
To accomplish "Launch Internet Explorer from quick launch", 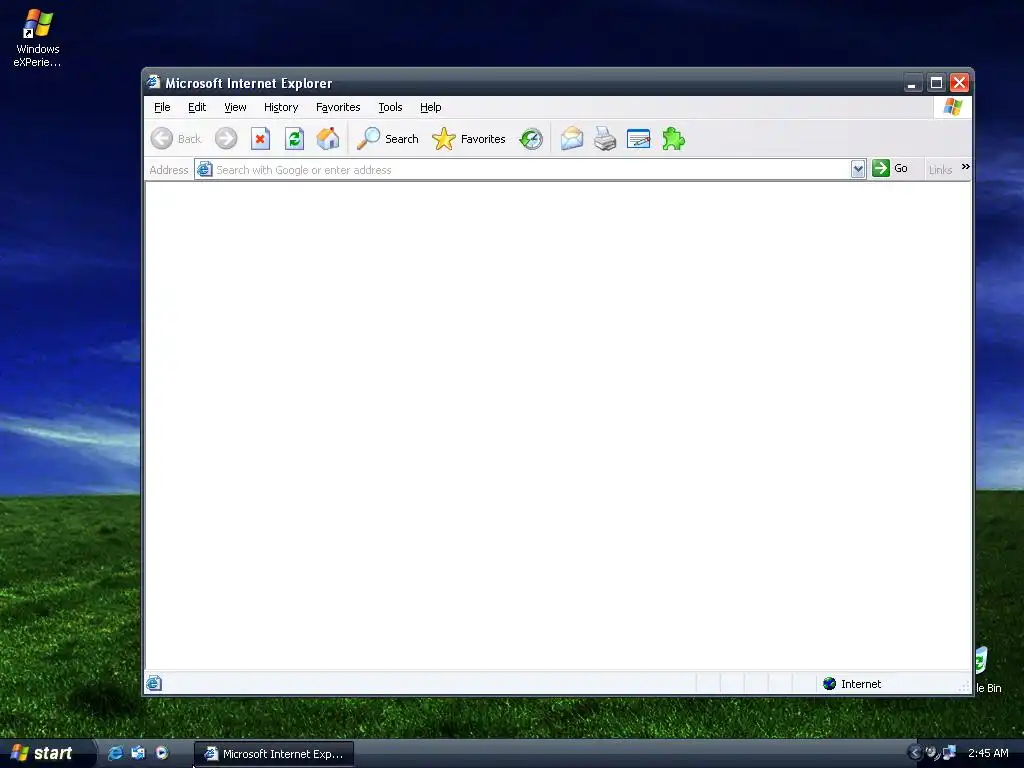I will [x=115, y=753].
